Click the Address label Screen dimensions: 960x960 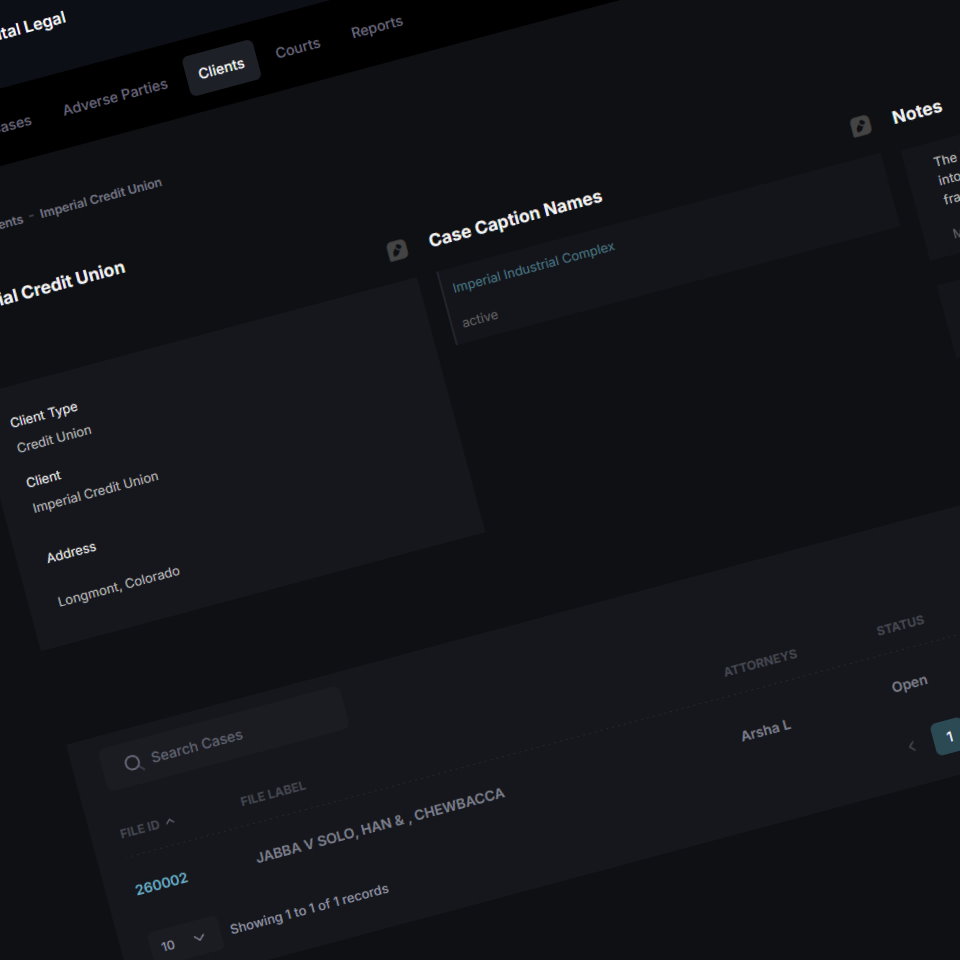point(72,552)
